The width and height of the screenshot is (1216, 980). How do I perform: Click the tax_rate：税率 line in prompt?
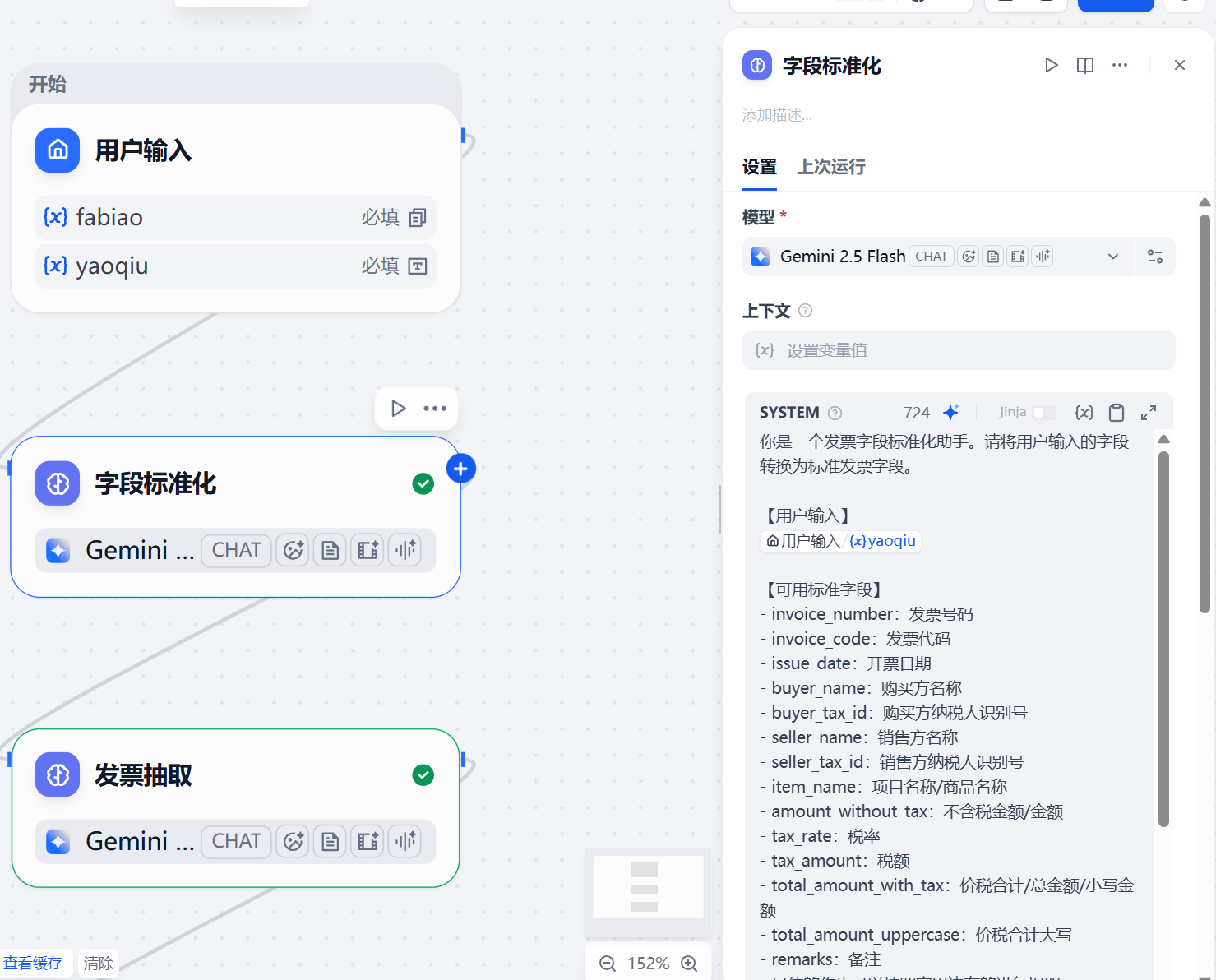pyautogui.click(x=820, y=836)
